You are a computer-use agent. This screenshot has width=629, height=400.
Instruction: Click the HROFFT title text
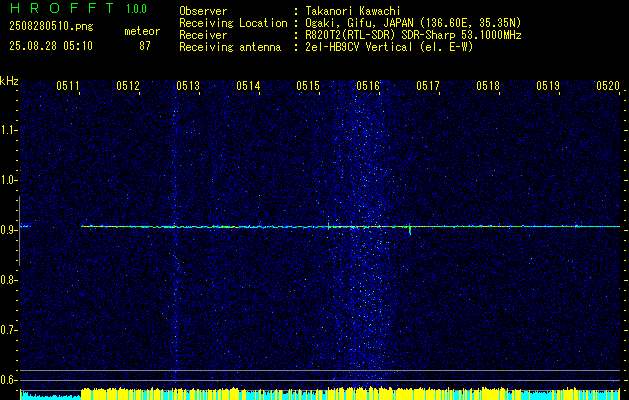coord(61,8)
